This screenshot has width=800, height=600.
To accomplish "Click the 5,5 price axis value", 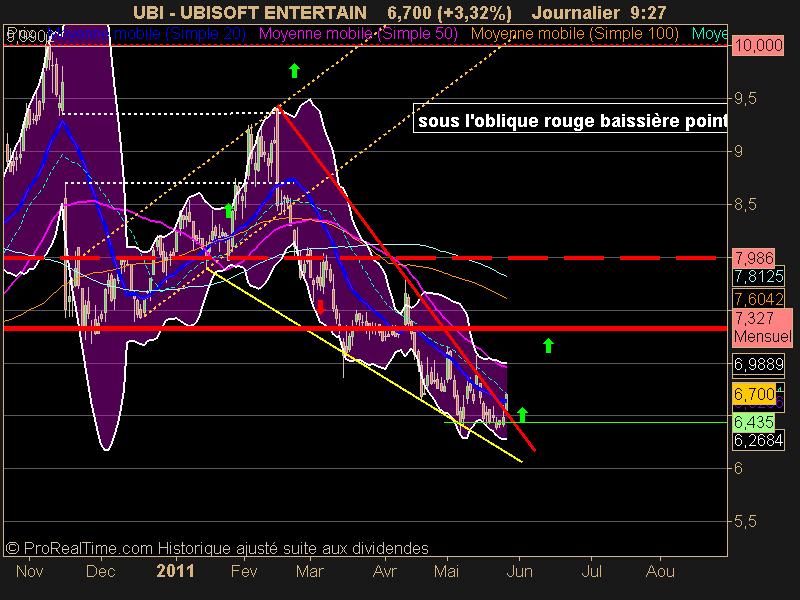I will tap(745, 521).
